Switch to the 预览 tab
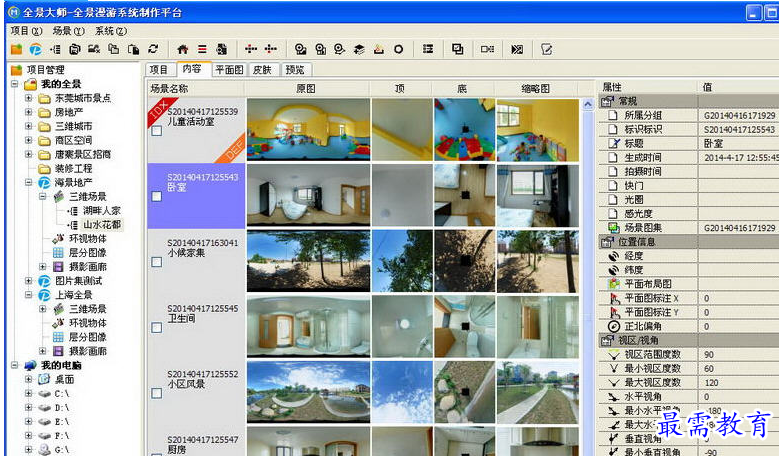 point(295,70)
